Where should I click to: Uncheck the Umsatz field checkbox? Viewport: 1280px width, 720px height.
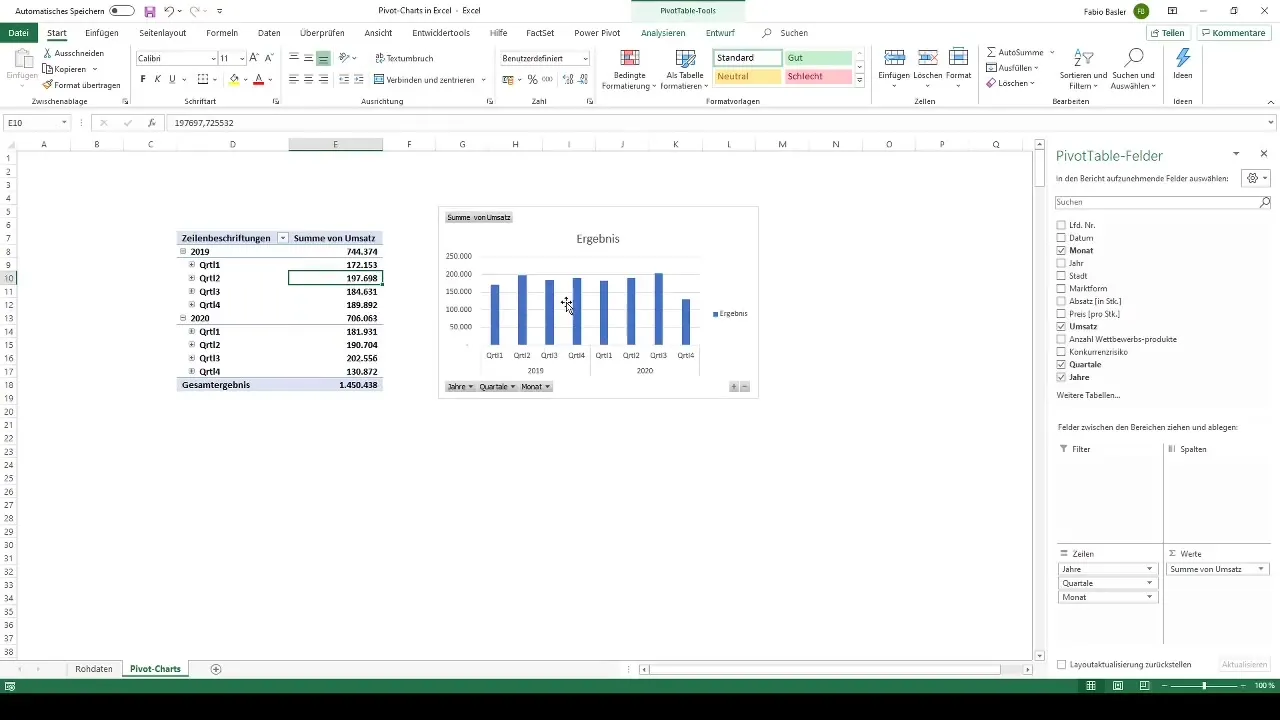point(1061,327)
